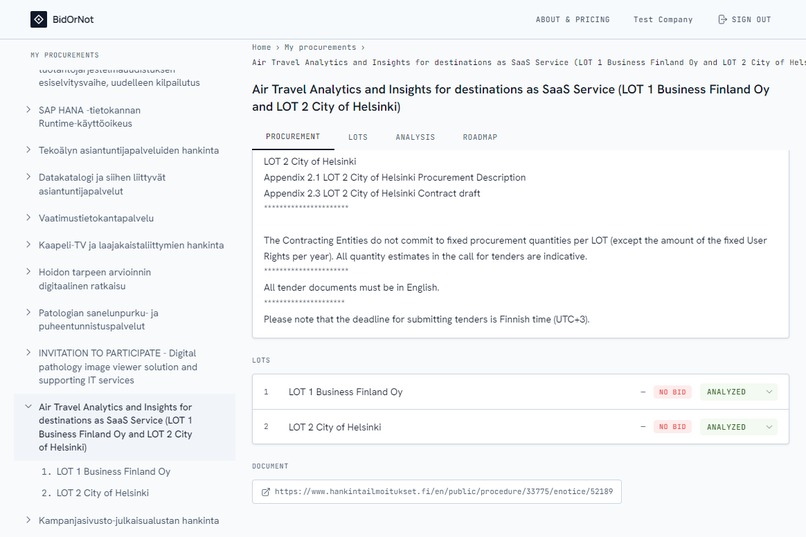The height and width of the screenshot is (537, 806).
Task: Click Appendix 2.3 Contract draft text
Action: click(372, 193)
